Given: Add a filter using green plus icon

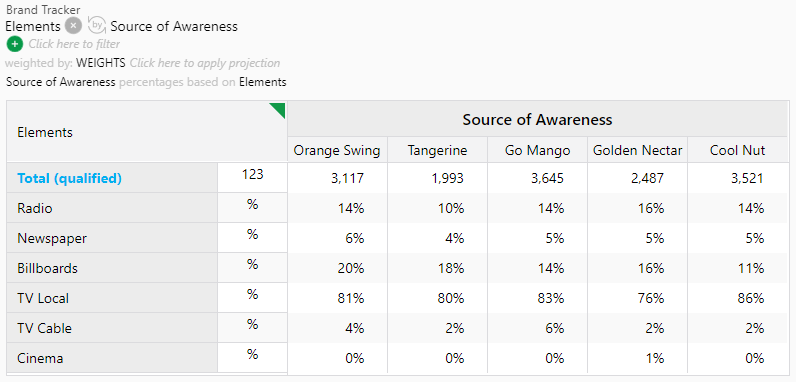Looking at the screenshot, I should pyautogui.click(x=15, y=44).
